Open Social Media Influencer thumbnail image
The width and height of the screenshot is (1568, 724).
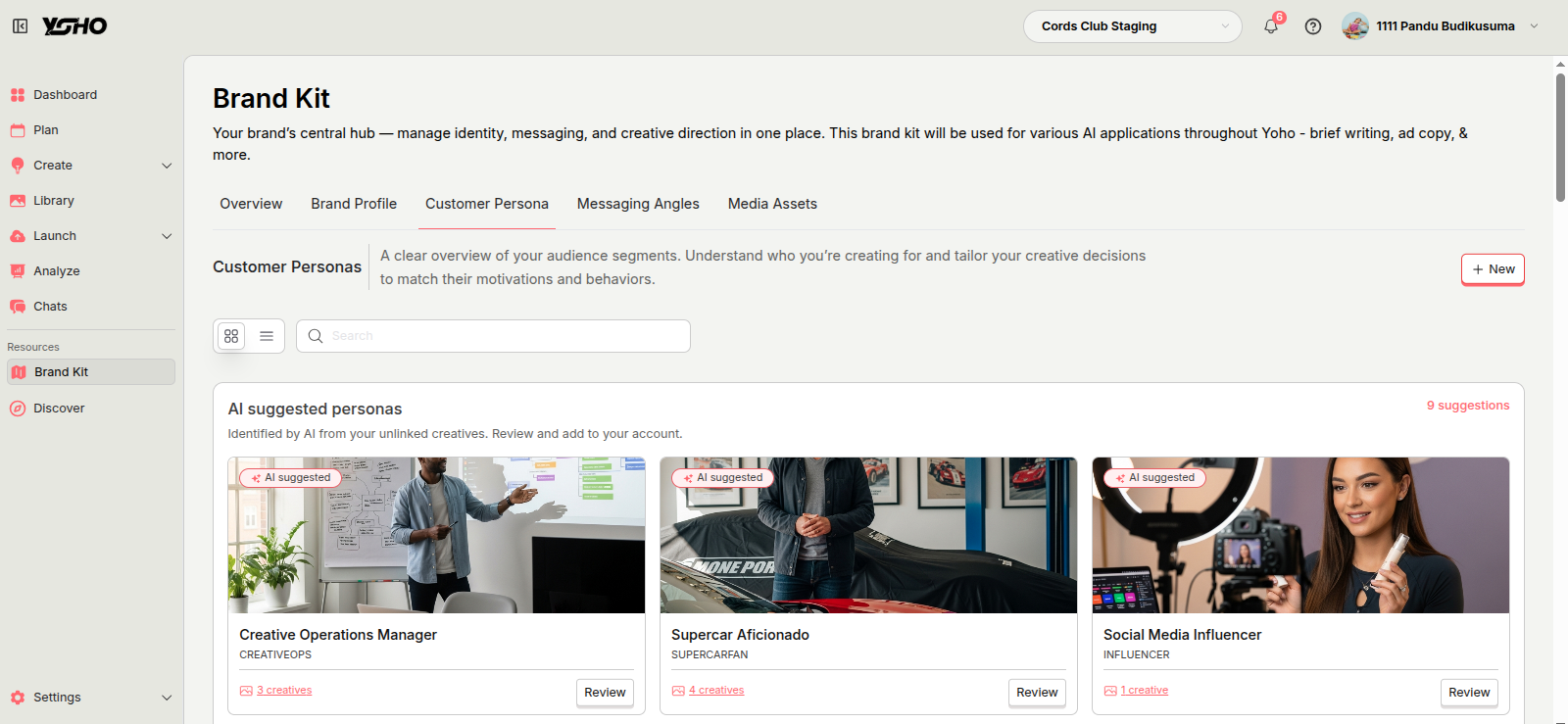coord(1300,535)
